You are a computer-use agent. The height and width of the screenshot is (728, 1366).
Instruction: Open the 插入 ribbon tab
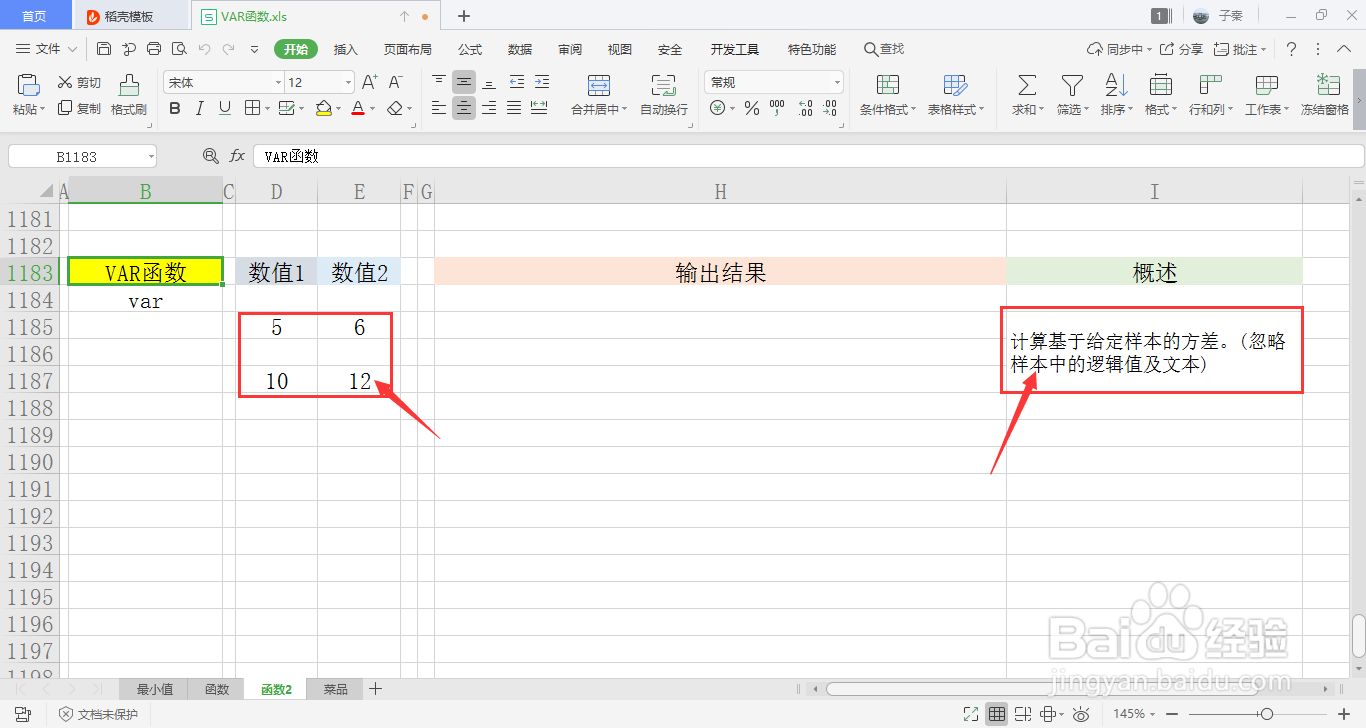[x=345, y=49]
